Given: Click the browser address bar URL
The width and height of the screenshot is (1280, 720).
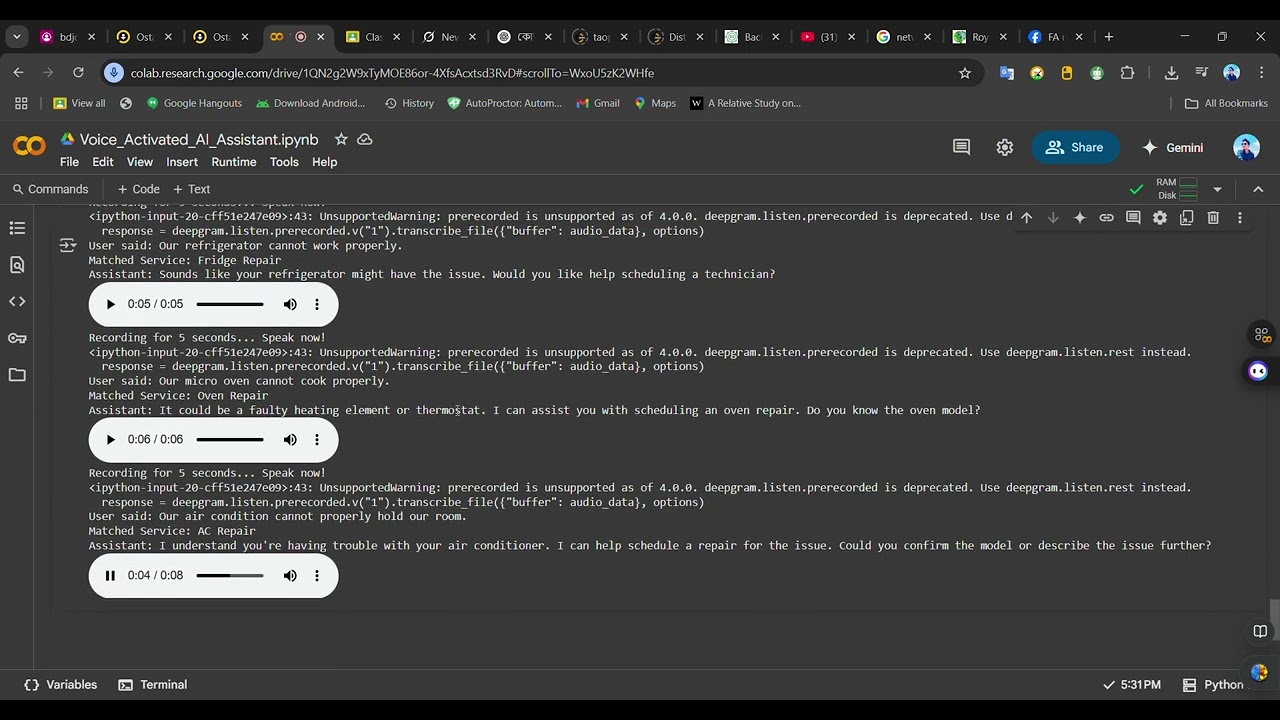Looking at the screenshot, I should point(392,73).
